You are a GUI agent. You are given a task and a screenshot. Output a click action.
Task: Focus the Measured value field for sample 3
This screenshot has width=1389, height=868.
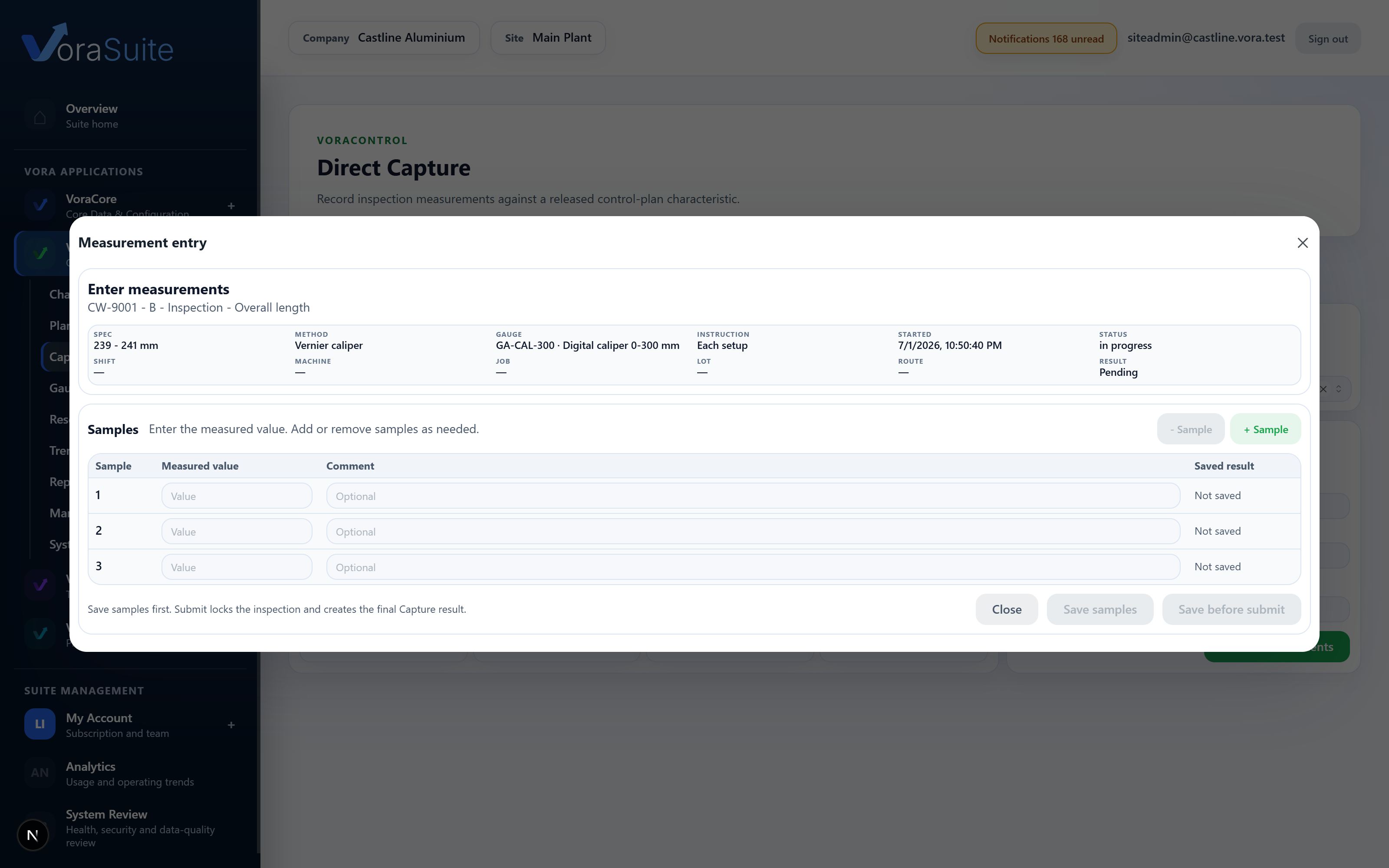(237, 567)
